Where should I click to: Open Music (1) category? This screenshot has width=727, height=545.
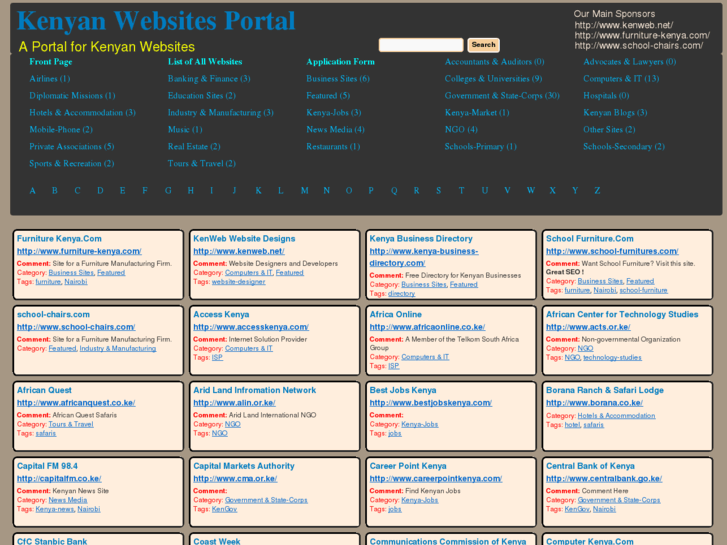point(185,129)
